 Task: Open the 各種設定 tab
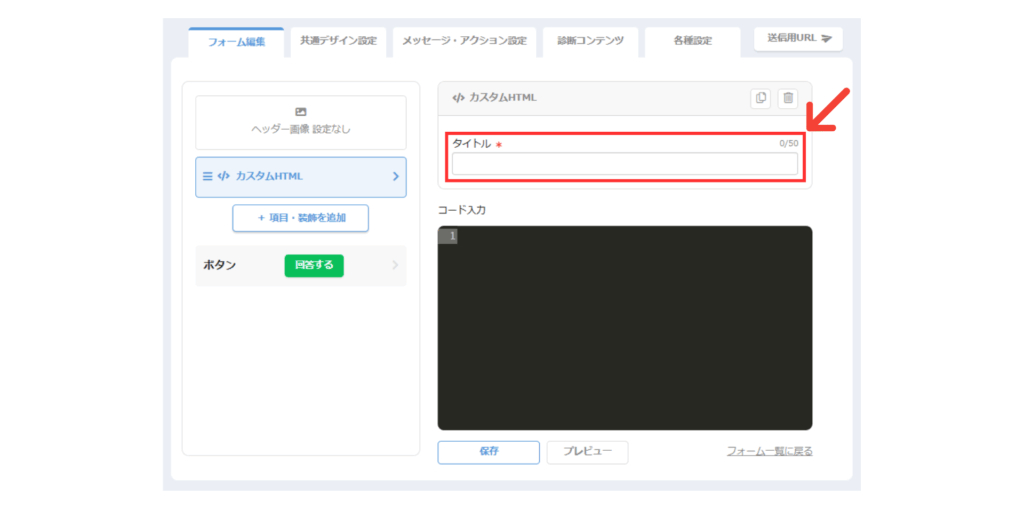693,40
